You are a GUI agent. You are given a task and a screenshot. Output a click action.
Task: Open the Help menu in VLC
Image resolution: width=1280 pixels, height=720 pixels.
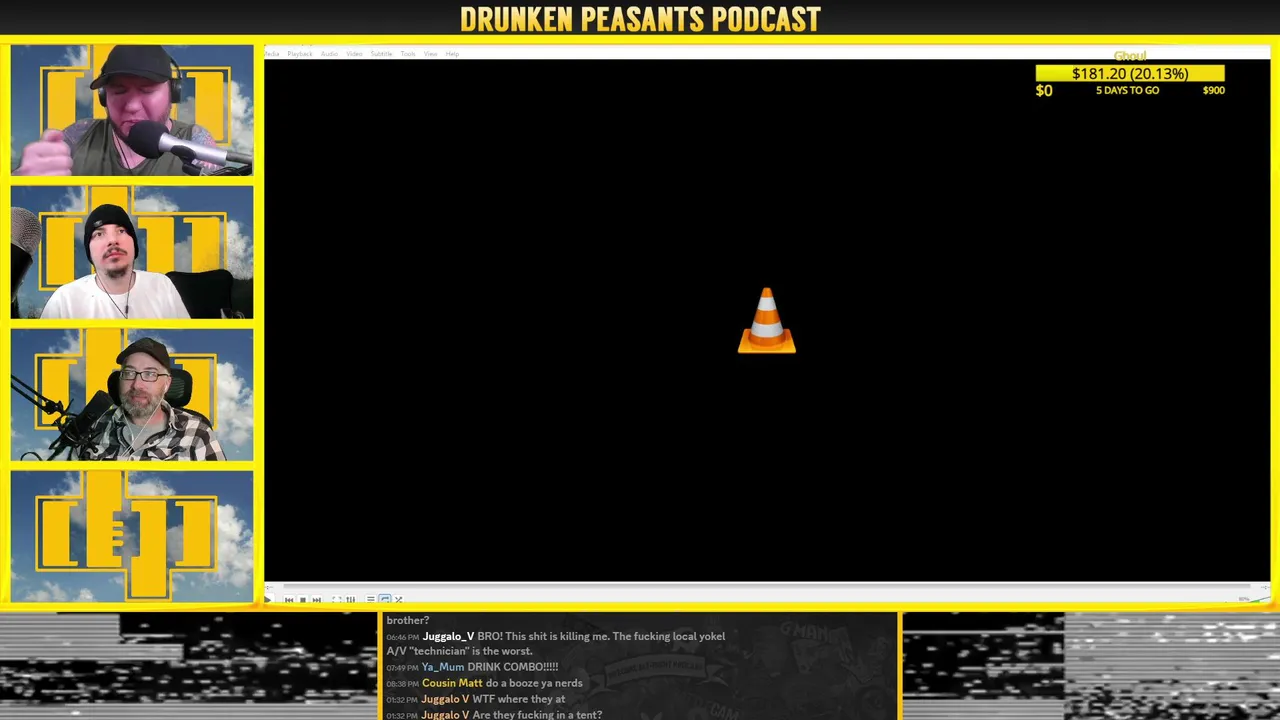pos(452,54)
